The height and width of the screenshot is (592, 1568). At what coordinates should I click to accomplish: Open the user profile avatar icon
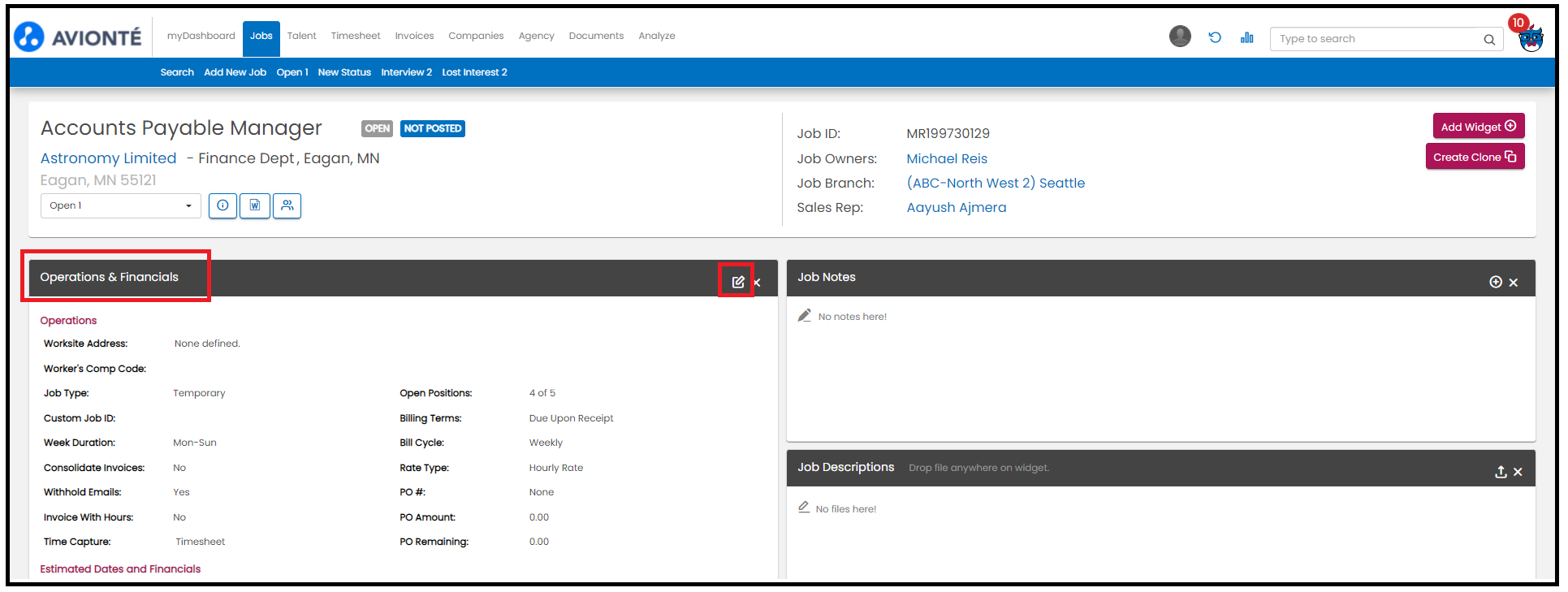click(1180, 37)
